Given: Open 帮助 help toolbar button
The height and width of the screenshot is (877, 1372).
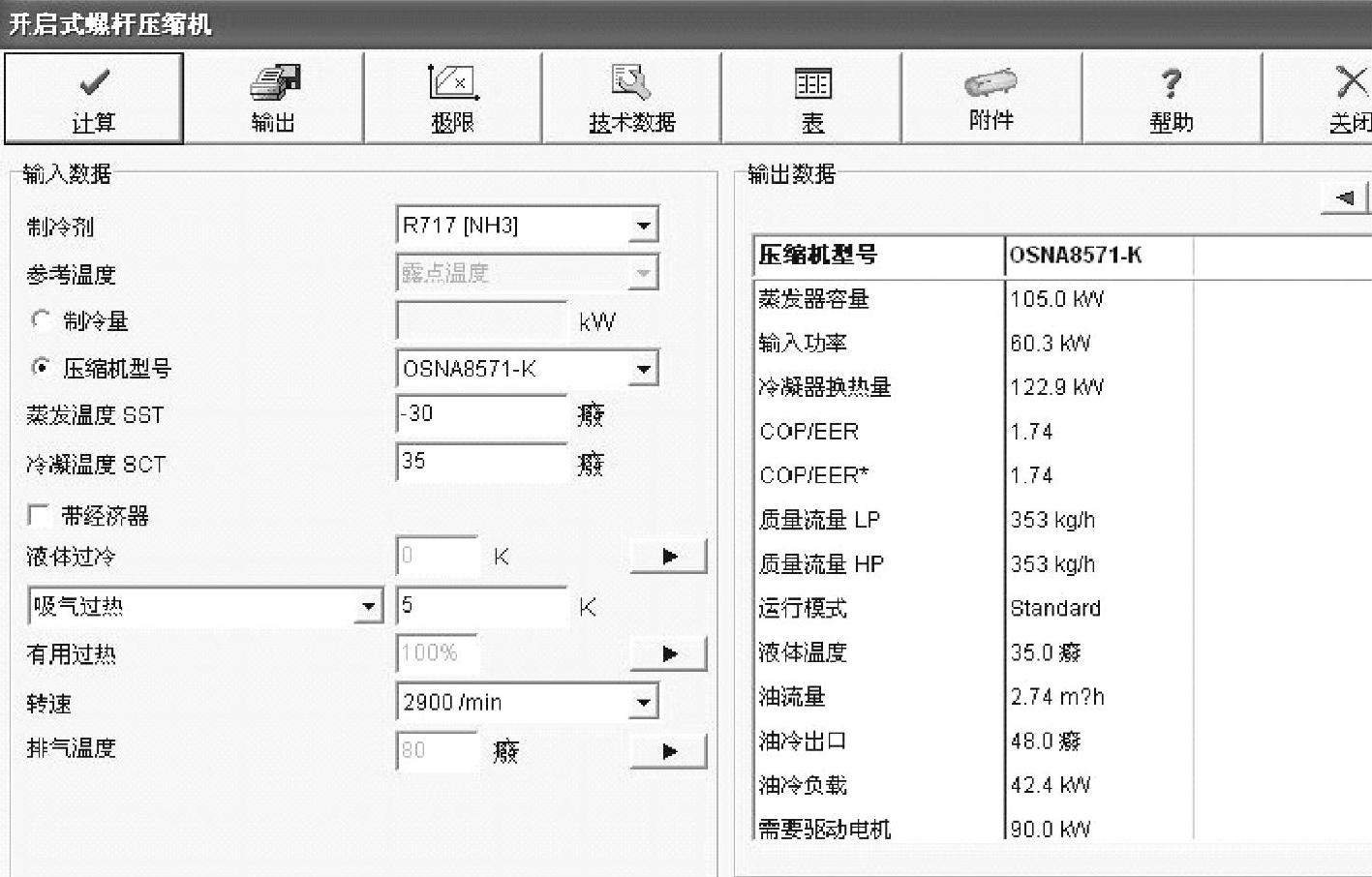Looking at the screenshot, I should pos(1172,99).
